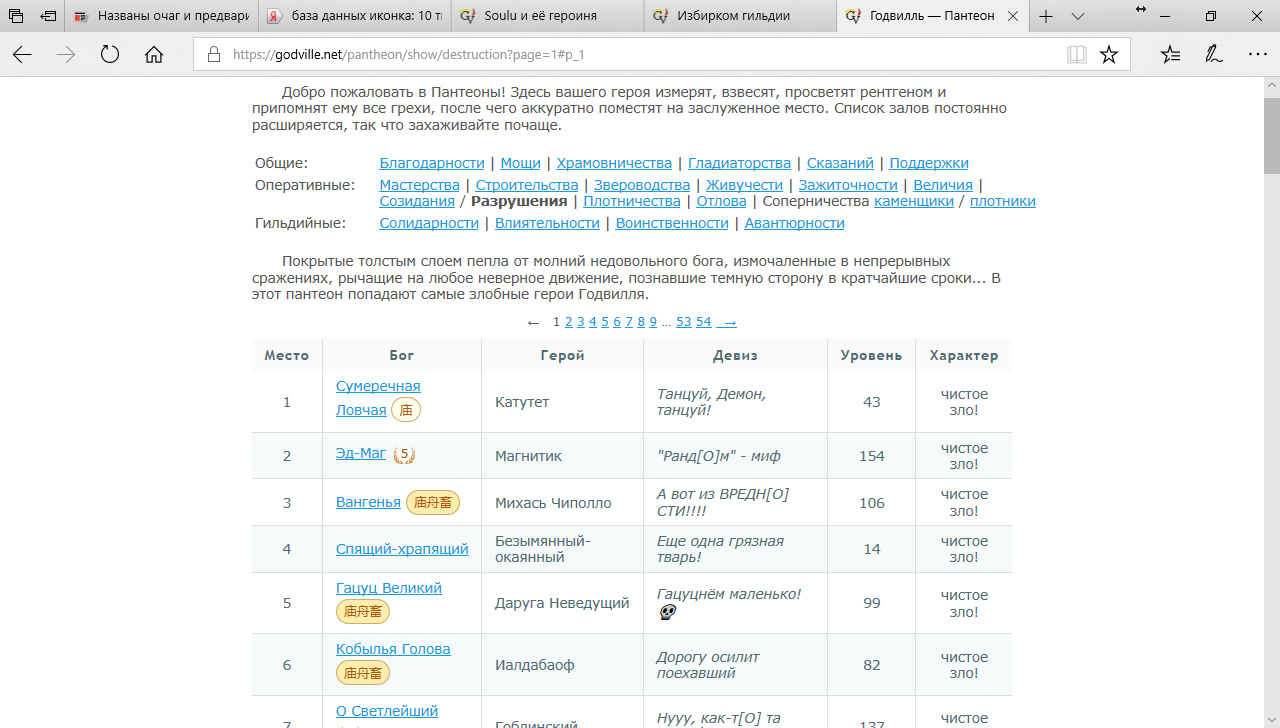Reload the page with the refresh icon
The image size is (1280, 728).
110,55
